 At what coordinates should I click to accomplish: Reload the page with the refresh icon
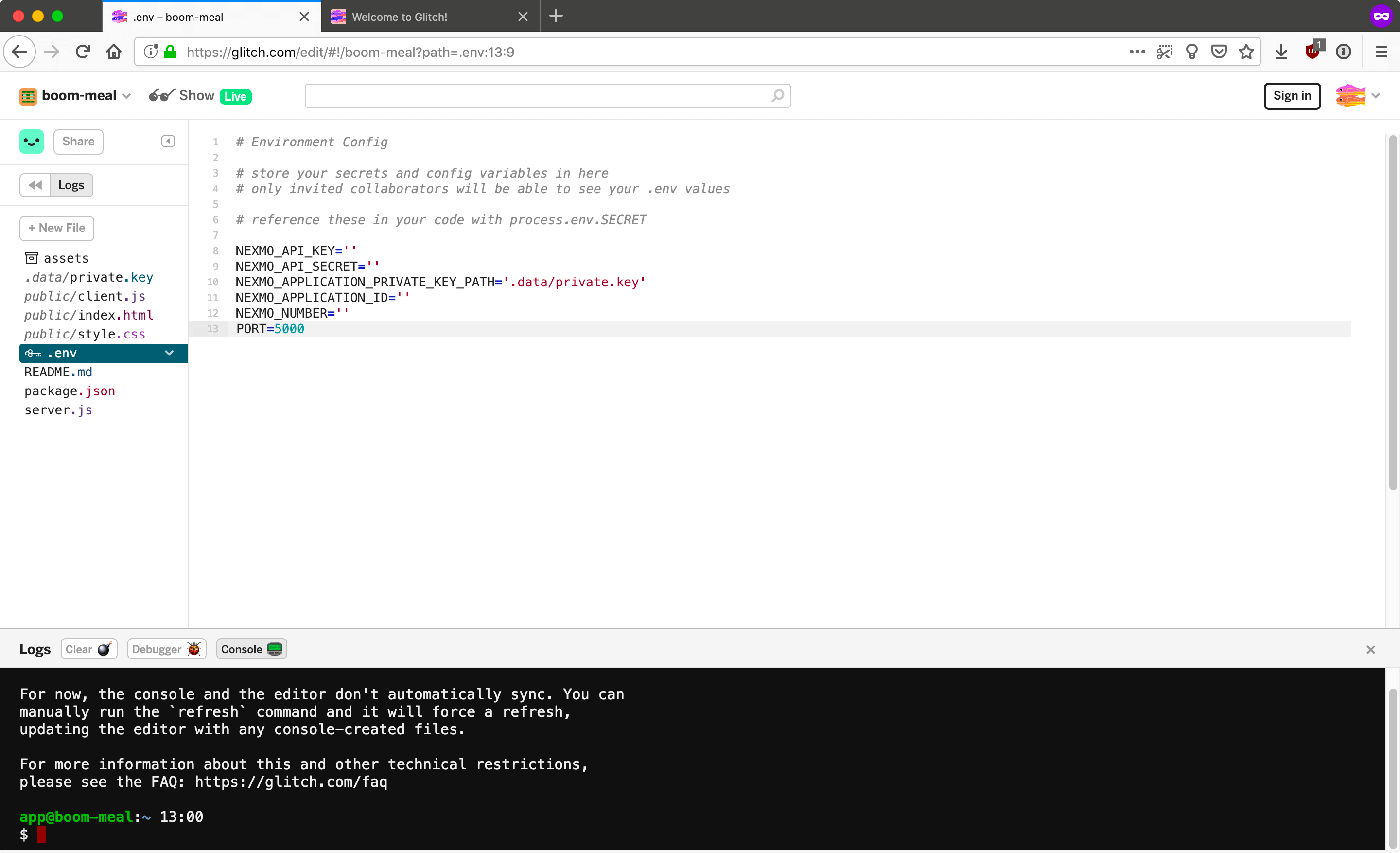(83, 52)
